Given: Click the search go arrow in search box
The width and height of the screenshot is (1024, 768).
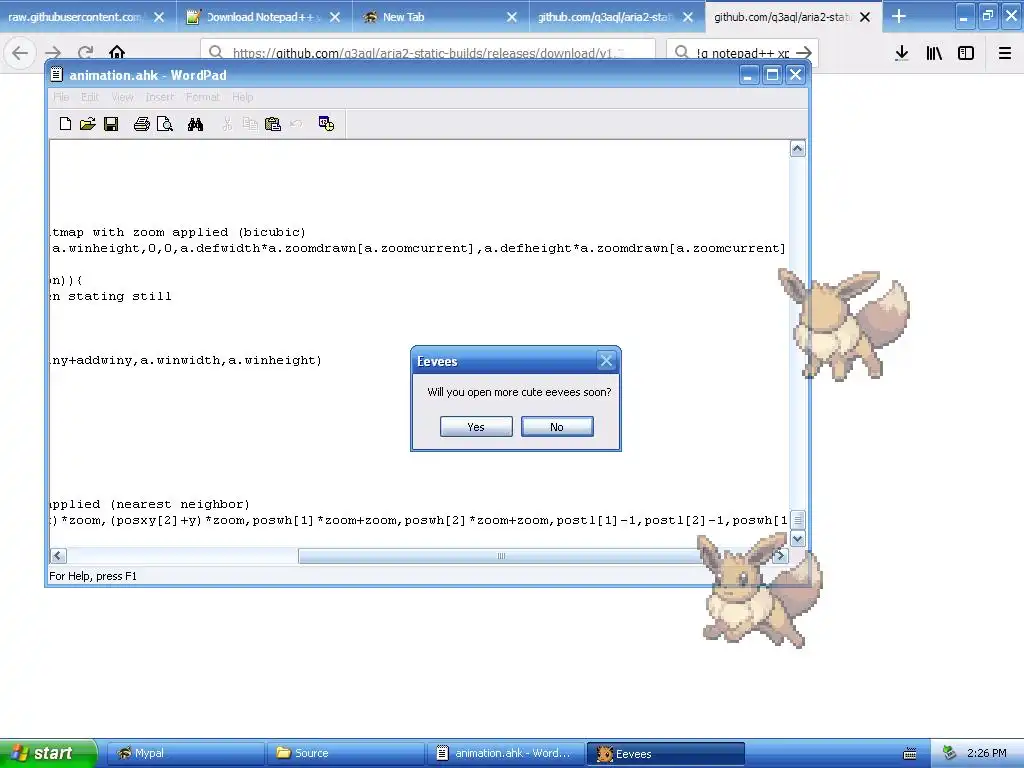Looking at the screenshot, I should (x=805, y=53).
